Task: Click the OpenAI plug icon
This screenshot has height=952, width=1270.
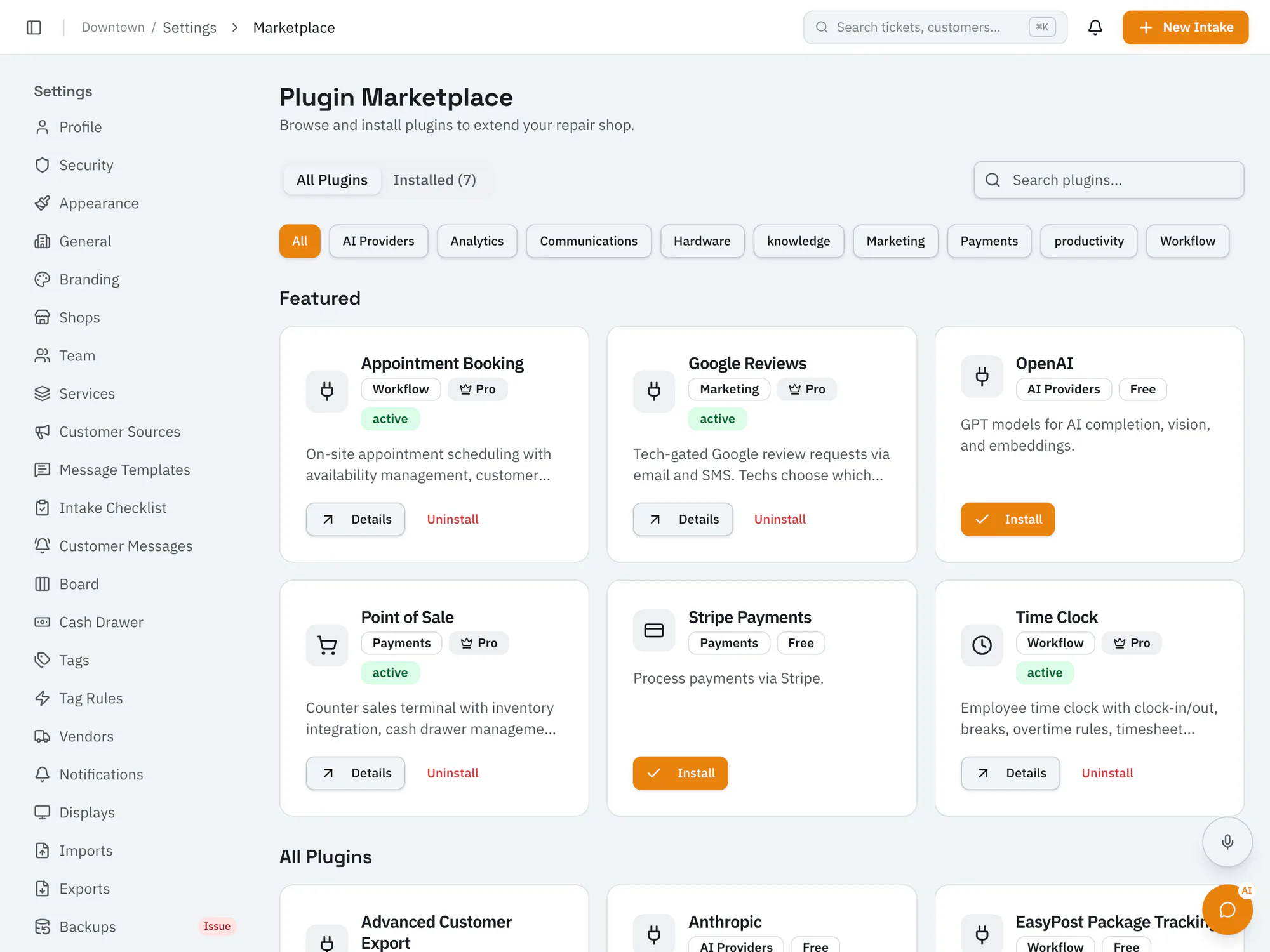Action: pos(982,376)
